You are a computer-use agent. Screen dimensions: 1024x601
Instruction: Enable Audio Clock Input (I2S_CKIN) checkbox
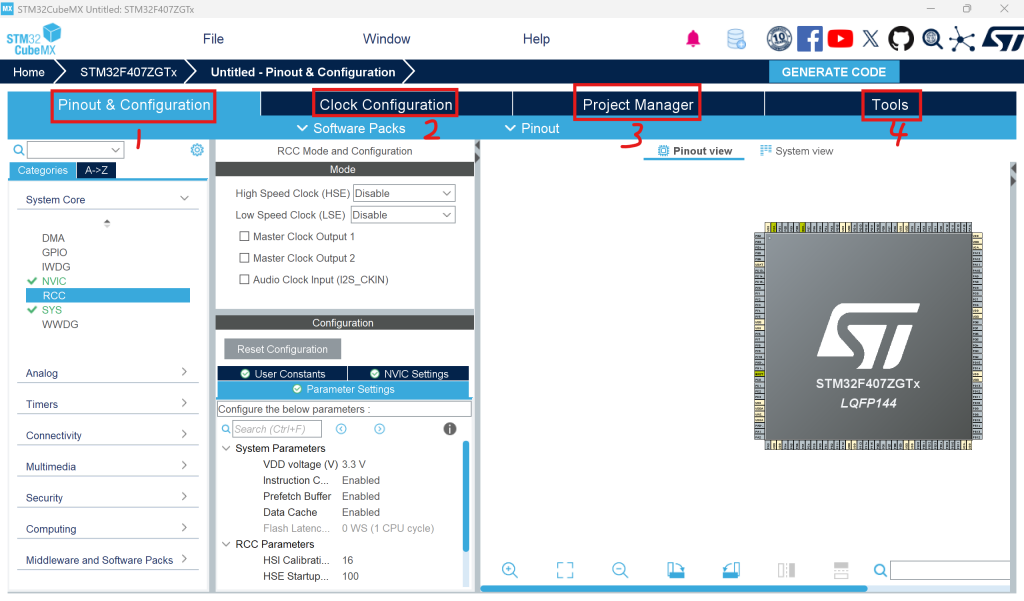pyautogui.click(x=244, y=280)
